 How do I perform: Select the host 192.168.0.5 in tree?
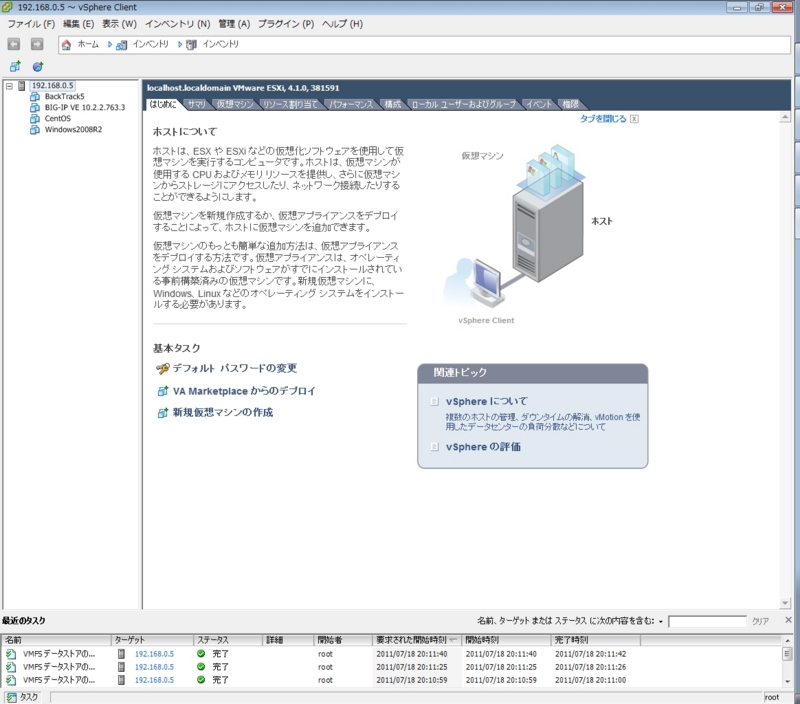pyautogui.click(x=53, y=85)
